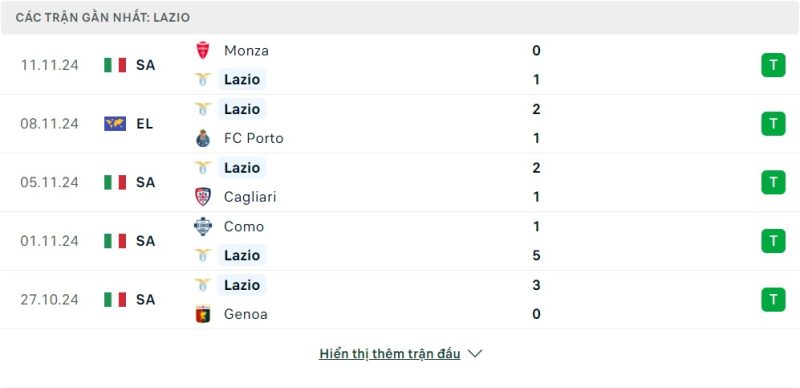Click the Genoa club crest icon

point(203,314)
